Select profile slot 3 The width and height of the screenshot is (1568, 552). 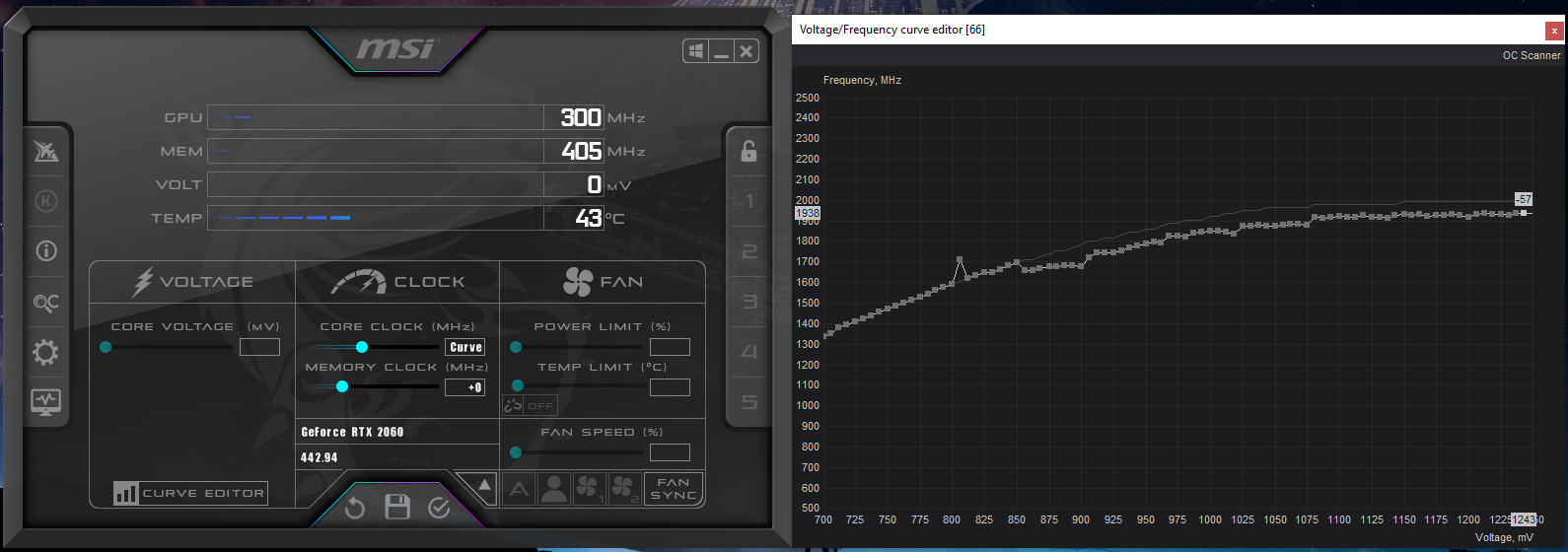pos(748,302)
